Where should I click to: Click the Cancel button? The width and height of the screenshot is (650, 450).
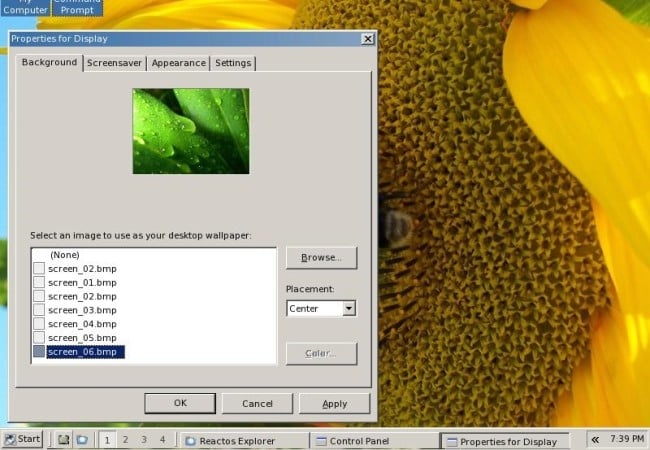pos(257,404)
